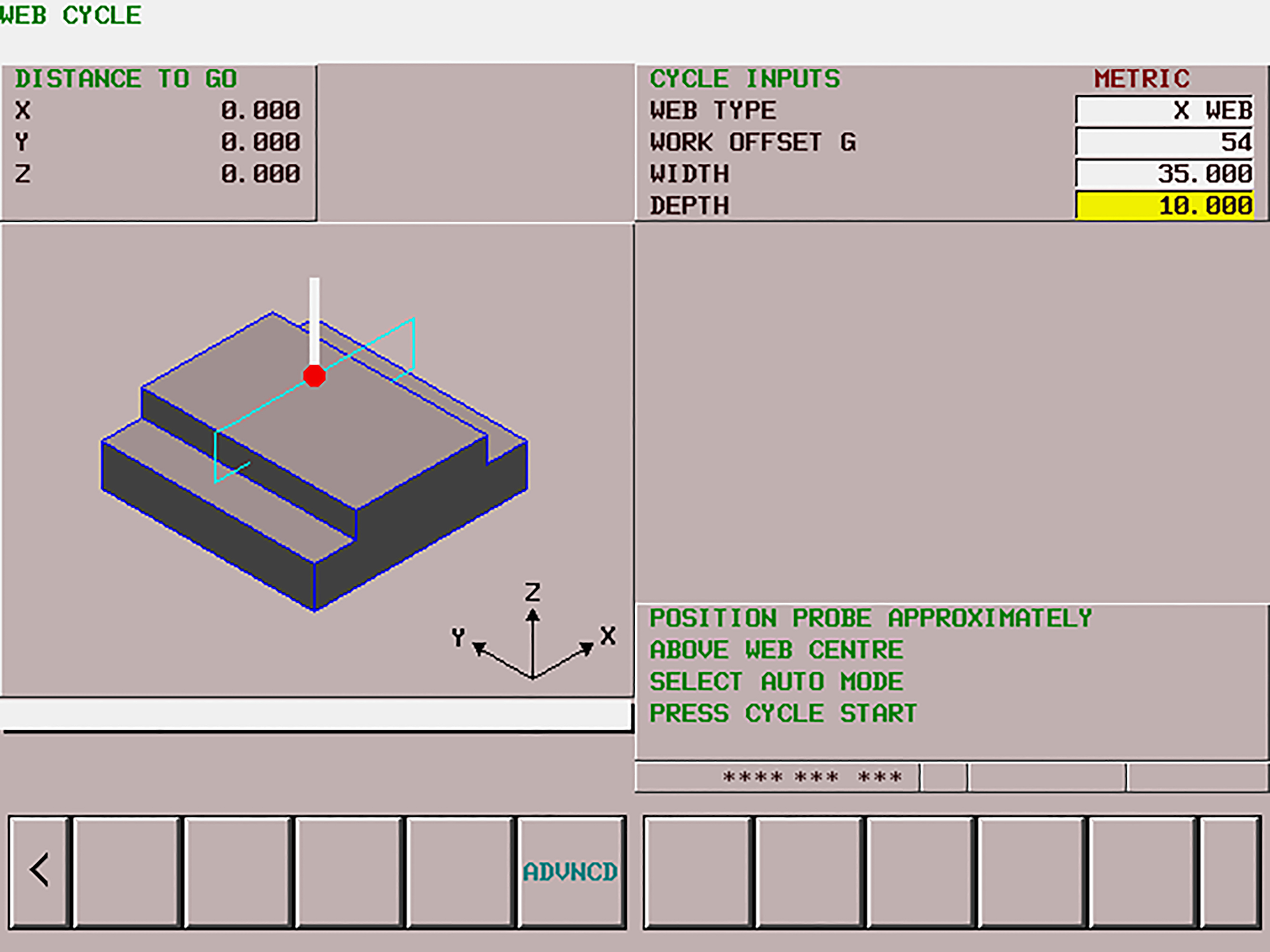Screen dimensions: 1270x952
Task: Click the highlighted DEPTH field 10.000
Action: 1163,206
